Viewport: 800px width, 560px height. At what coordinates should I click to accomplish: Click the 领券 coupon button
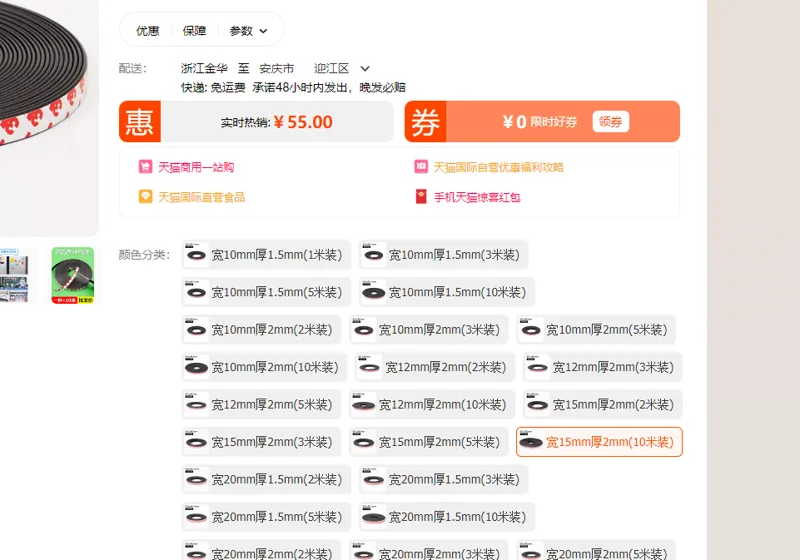(x=610, y=121)
